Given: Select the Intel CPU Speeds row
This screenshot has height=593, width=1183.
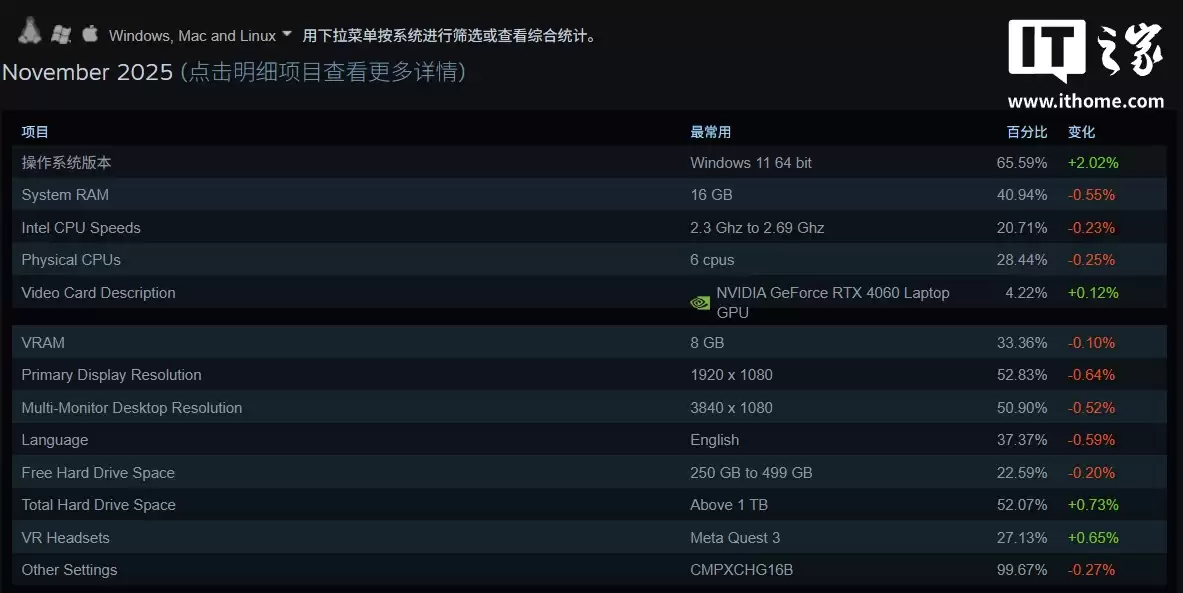Looking at the screenshot, I should (81, 227).
